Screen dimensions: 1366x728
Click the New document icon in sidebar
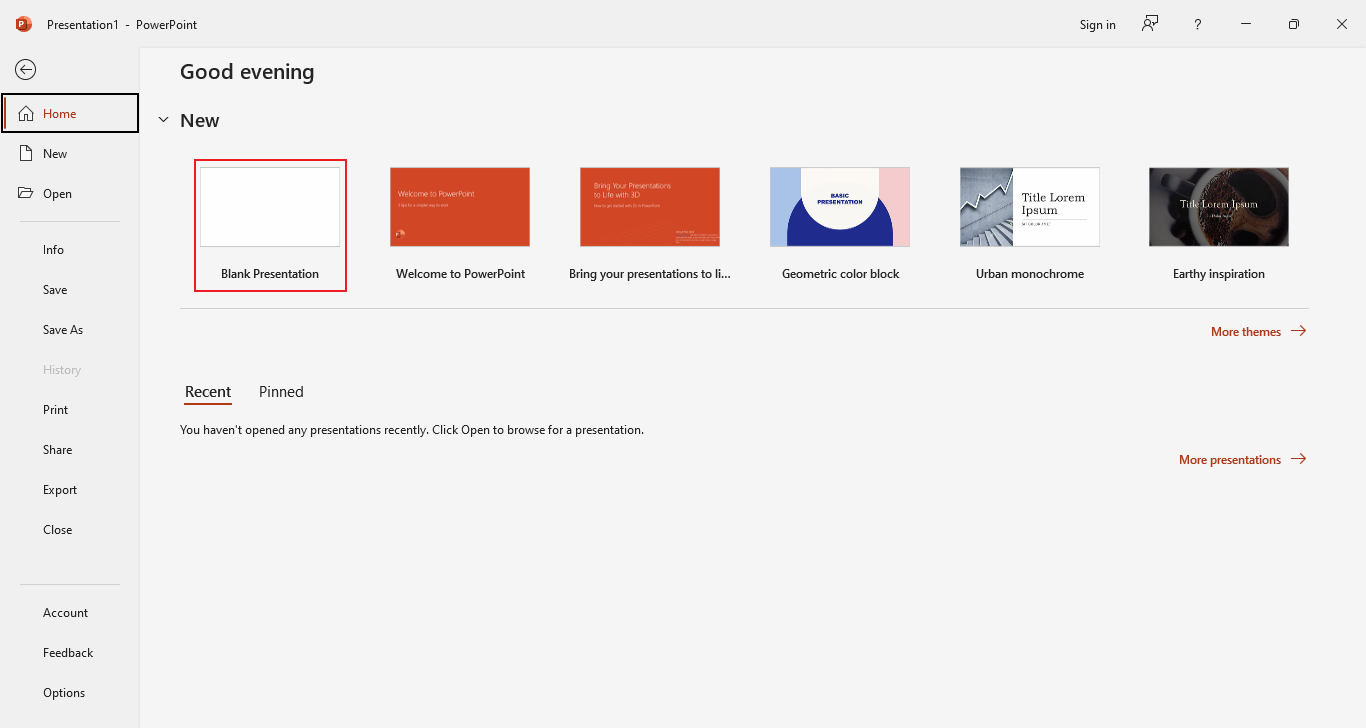(x=27, y=152)
